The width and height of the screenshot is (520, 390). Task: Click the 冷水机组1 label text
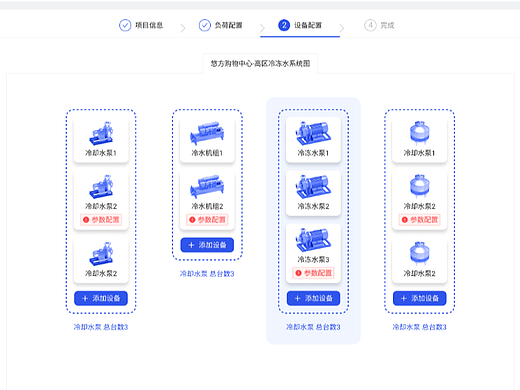(207, 153)
